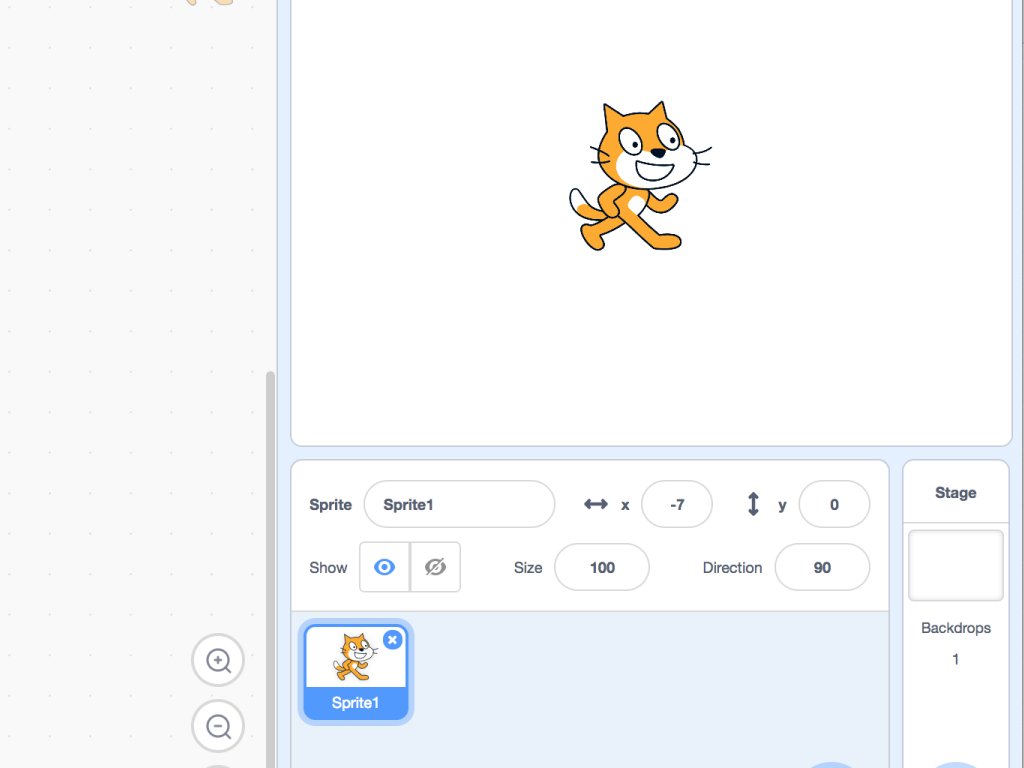
Task: Delete Sprite1 with the x badge
Action: 392,640
